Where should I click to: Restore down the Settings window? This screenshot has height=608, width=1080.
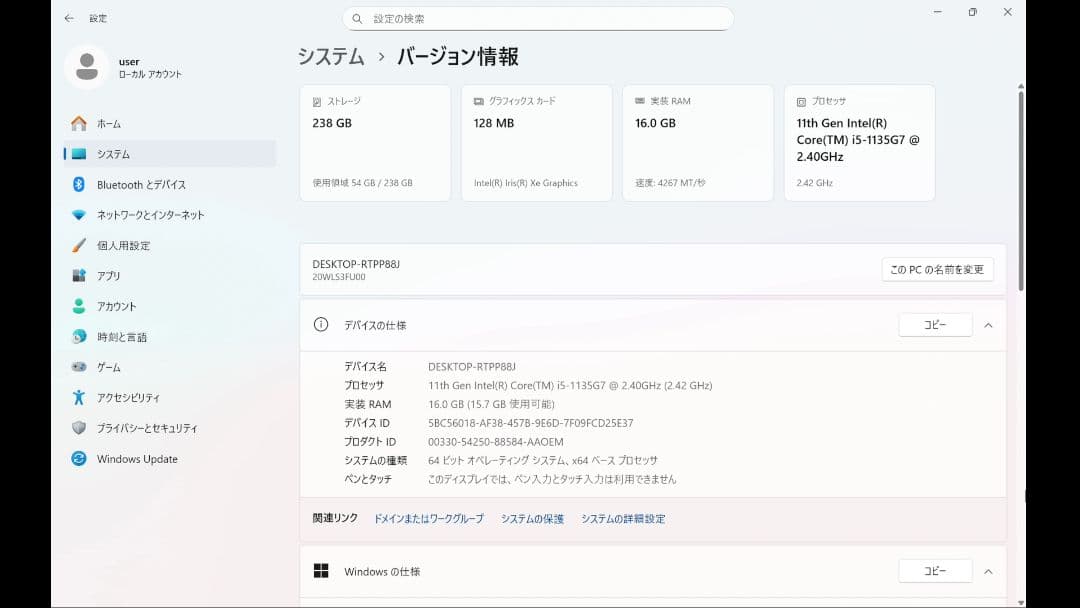coord(973,12)
